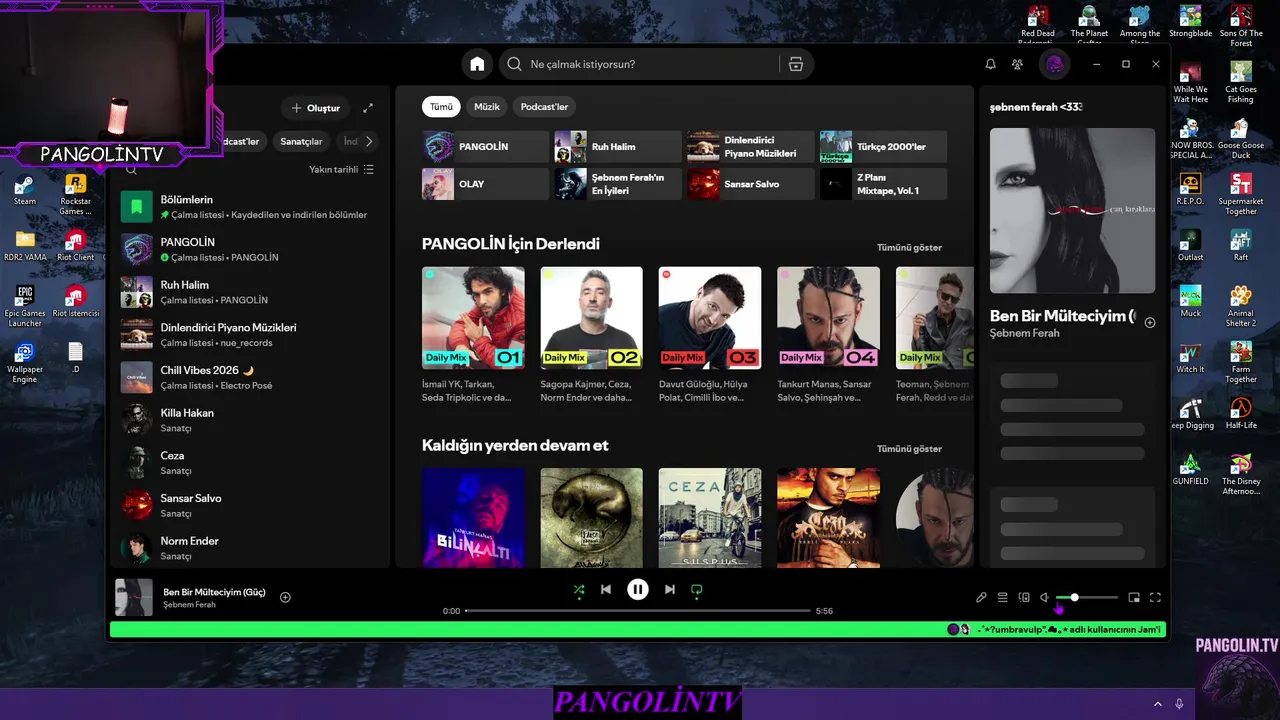The image size is (1280, 720).
Task: Open 'Ruh Halim' shortcut tile
Action: pos(618,146)
